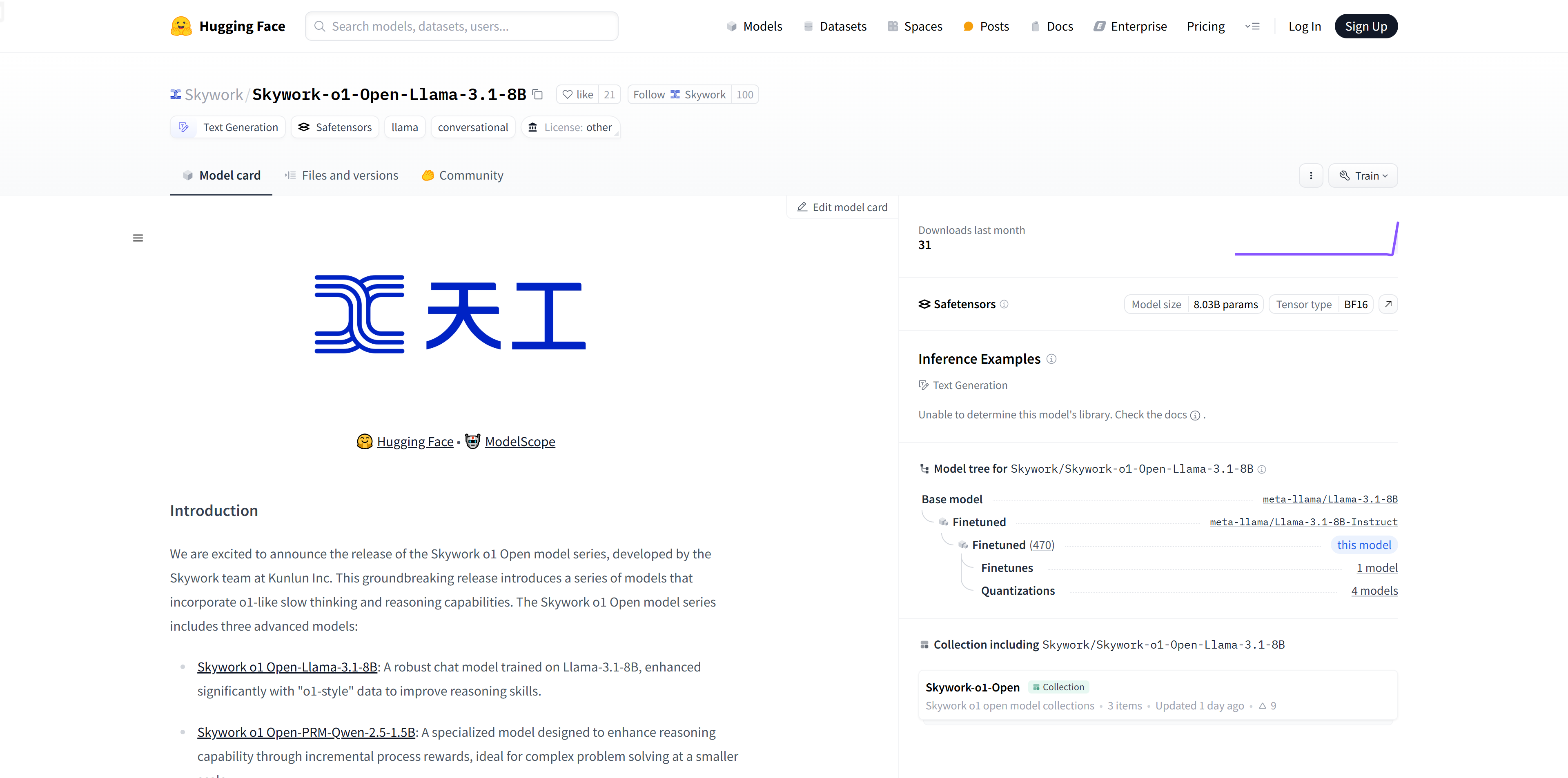1568x778 pixels.
Task: Click the Quantizations 4 models link
Action: (x=1374, y=591)
